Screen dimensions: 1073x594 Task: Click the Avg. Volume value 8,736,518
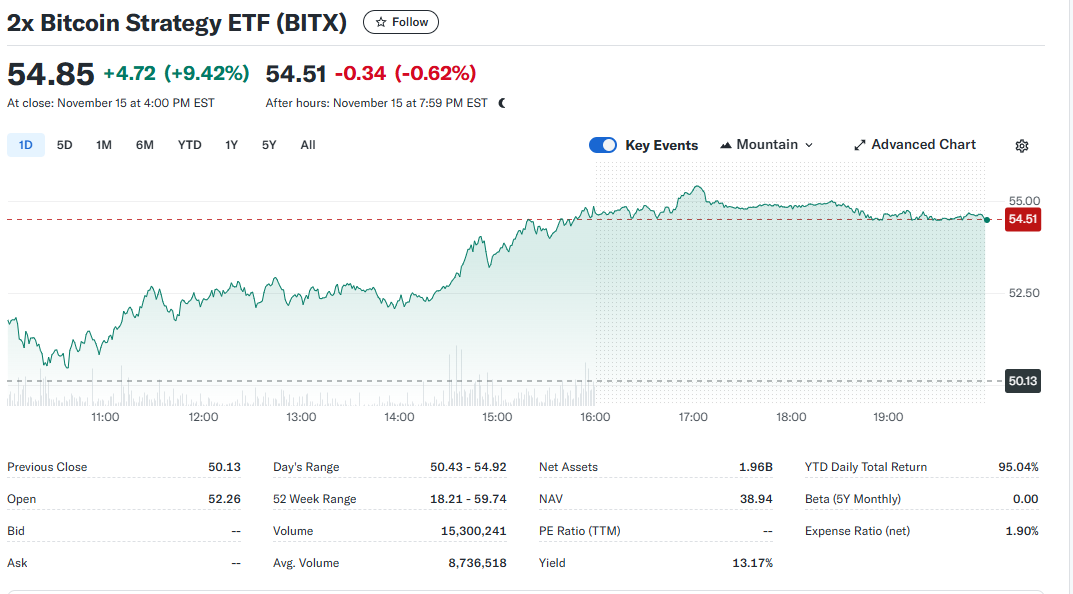pos(478,563)
